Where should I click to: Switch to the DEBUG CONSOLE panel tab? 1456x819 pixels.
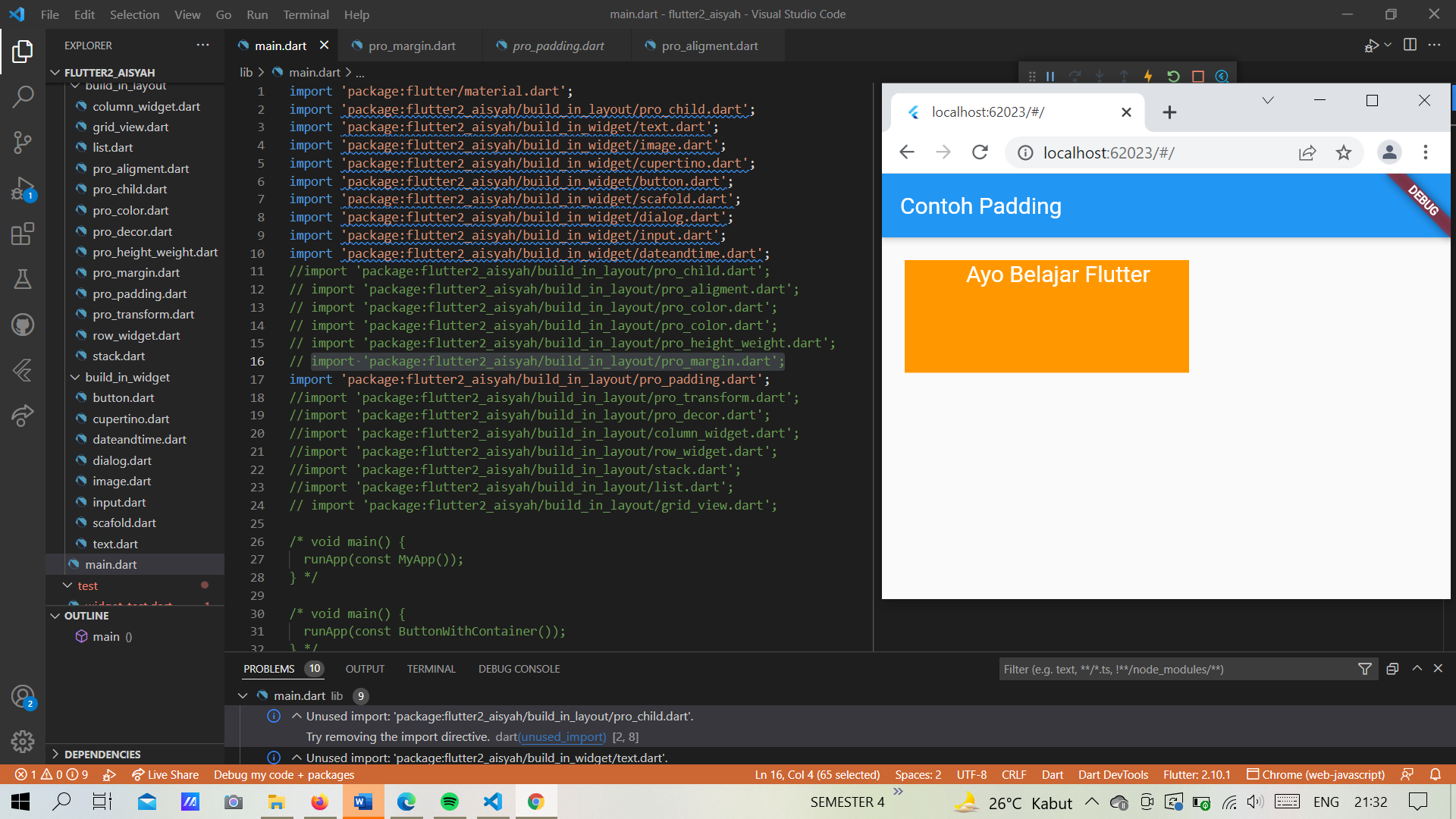(519, 669)
